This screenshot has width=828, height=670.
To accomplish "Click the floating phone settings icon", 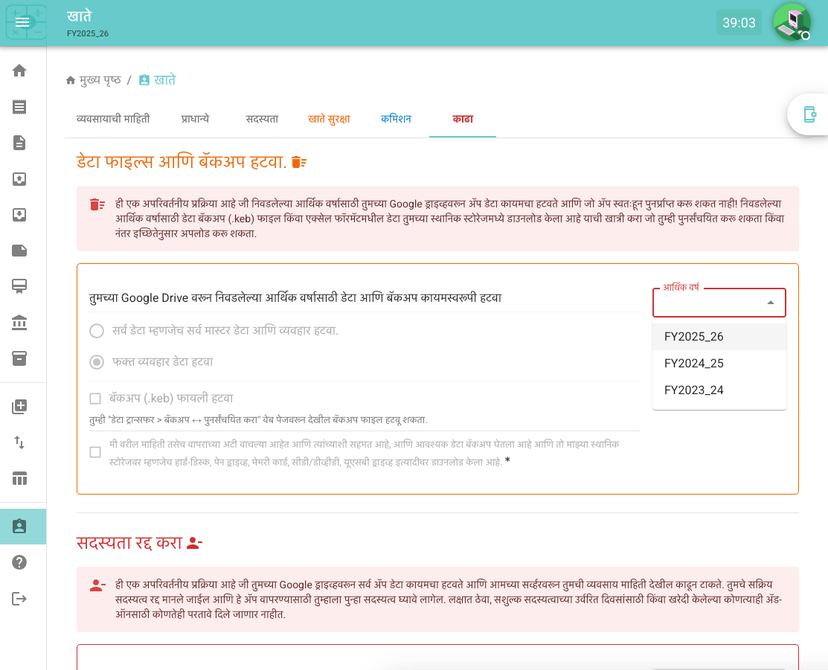I will (x=809, y=115).
